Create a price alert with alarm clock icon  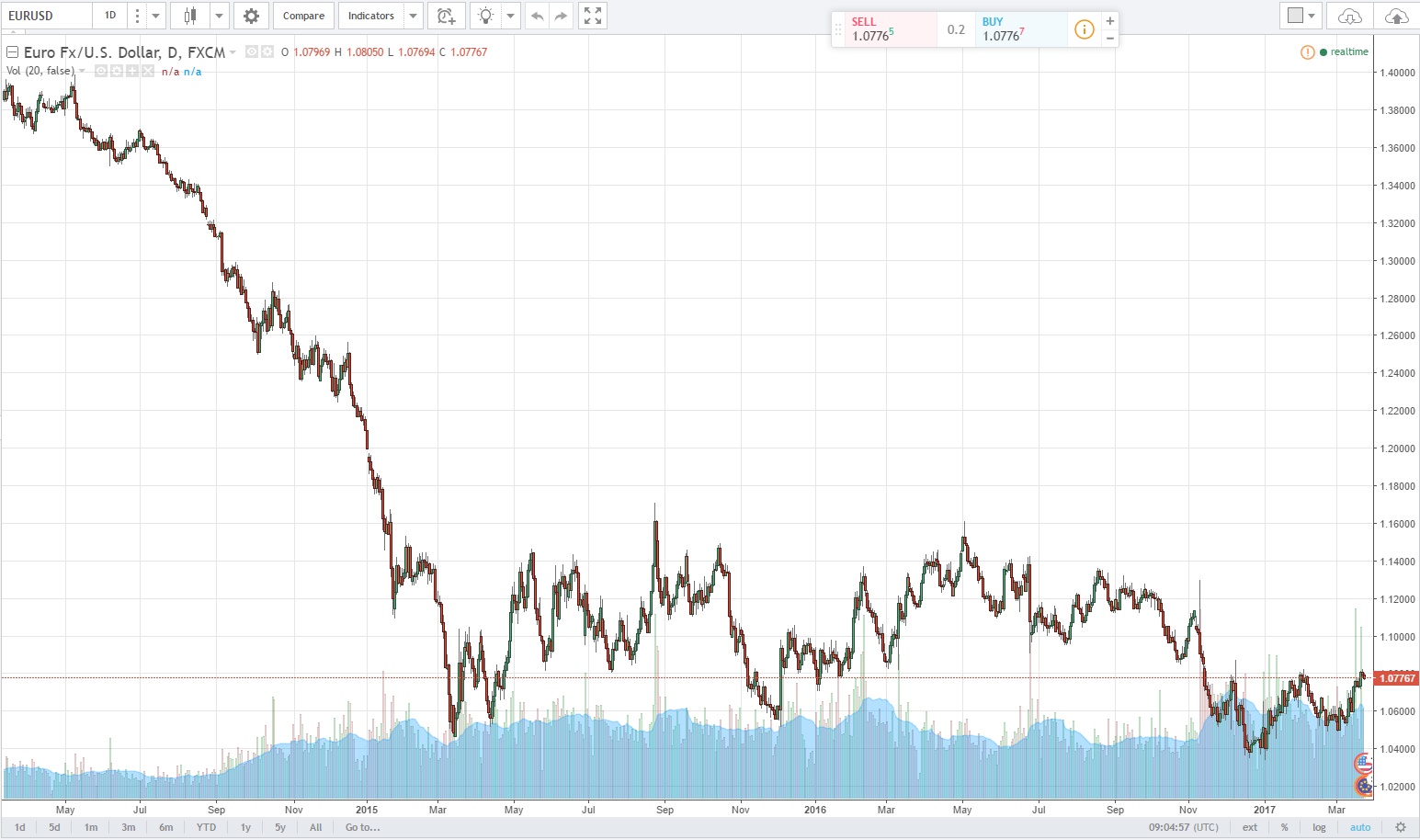tap(446, 16)
